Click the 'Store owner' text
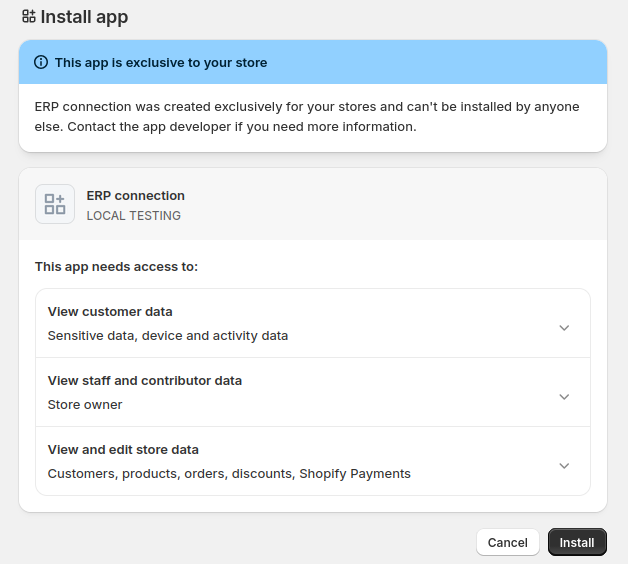The image size is (628, 564). [x=85, y=405]
